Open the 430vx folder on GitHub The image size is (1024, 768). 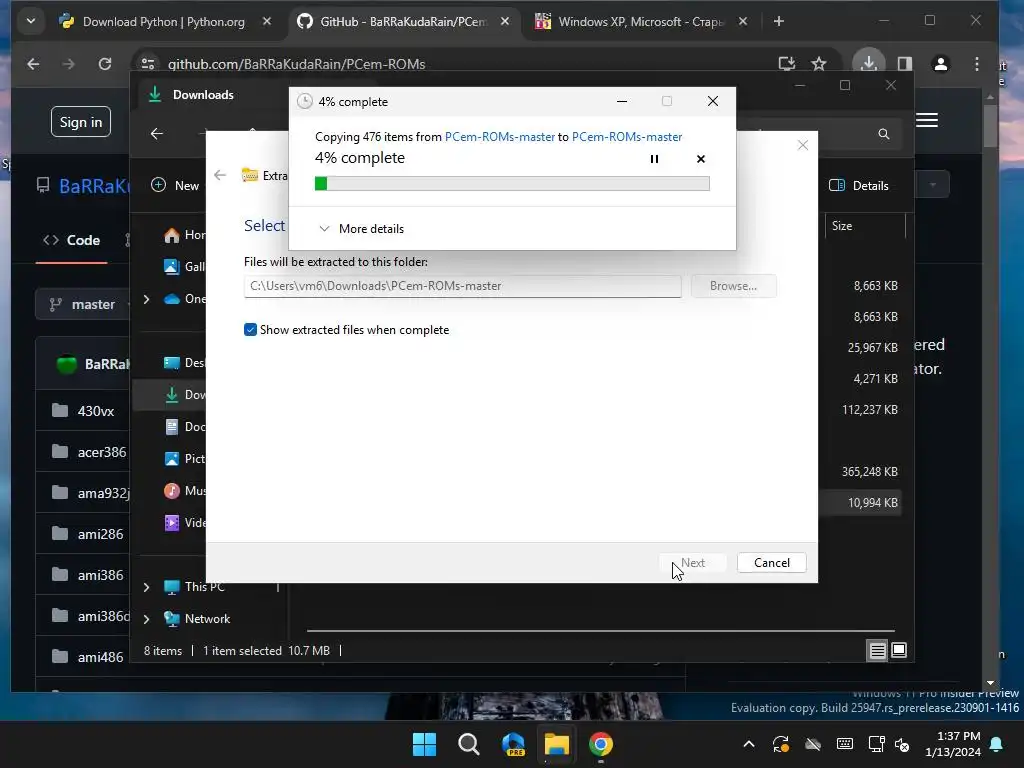95,411
